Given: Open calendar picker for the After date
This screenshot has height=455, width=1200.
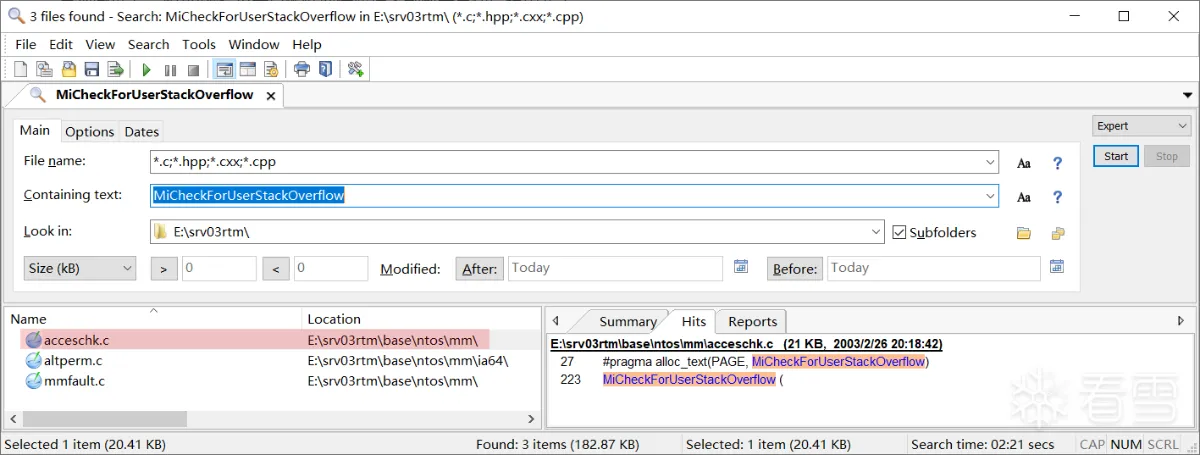Looking at the screenshot, I should coord(741,267).
